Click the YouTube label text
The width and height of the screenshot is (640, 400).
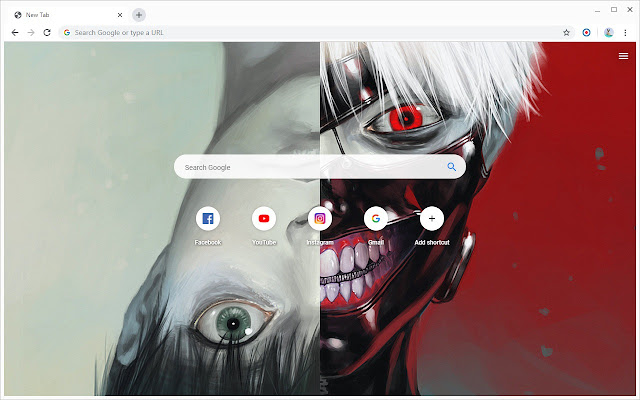[x=264, y=242]
